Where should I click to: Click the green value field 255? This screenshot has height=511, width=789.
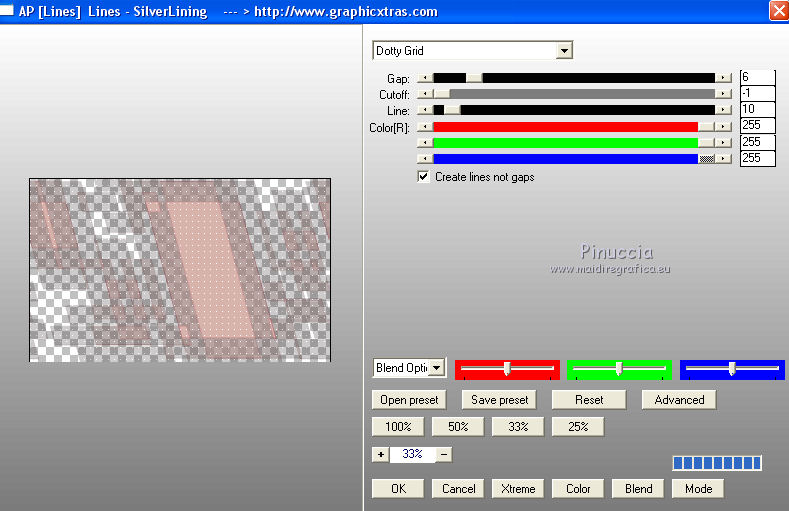[x=758, y=142]
